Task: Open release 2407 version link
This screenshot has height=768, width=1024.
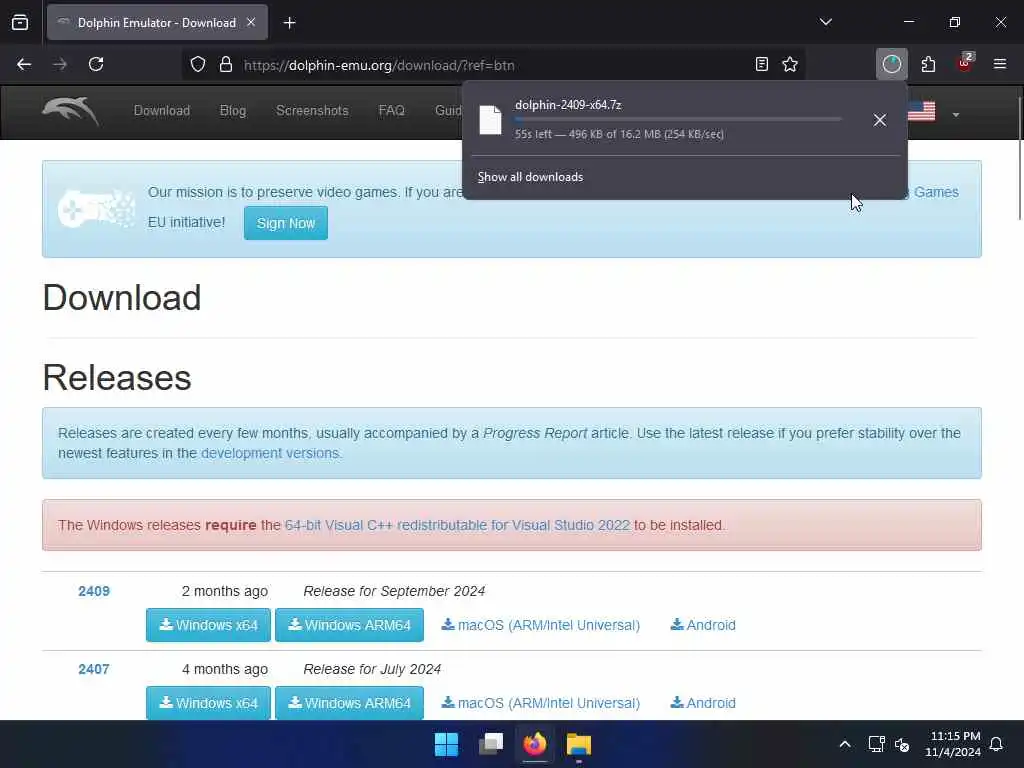Action: point(94,669)
